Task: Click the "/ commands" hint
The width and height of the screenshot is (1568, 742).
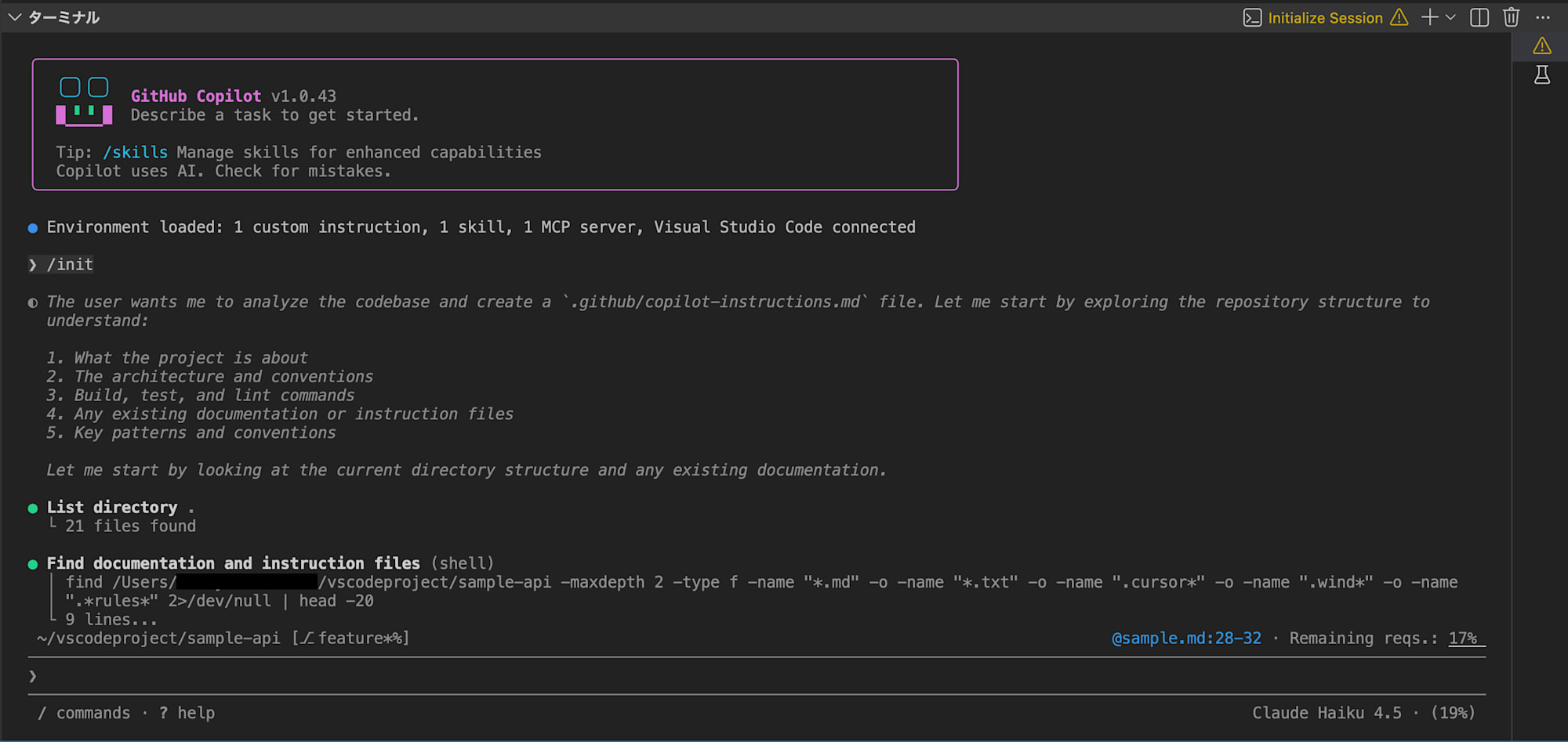Action: click(84, 713)
